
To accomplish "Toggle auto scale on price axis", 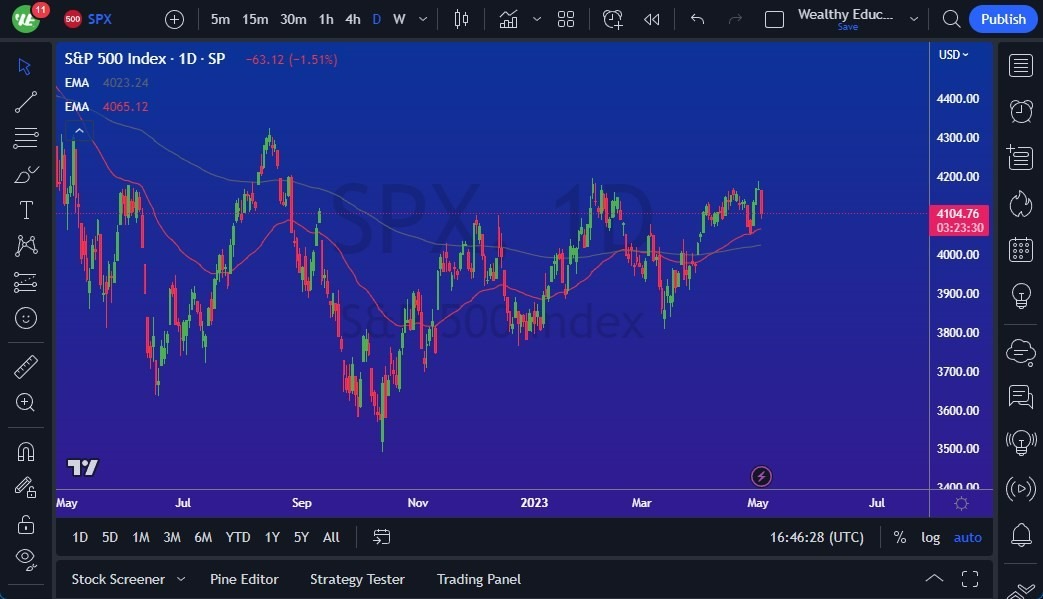I will pos(967,537).
